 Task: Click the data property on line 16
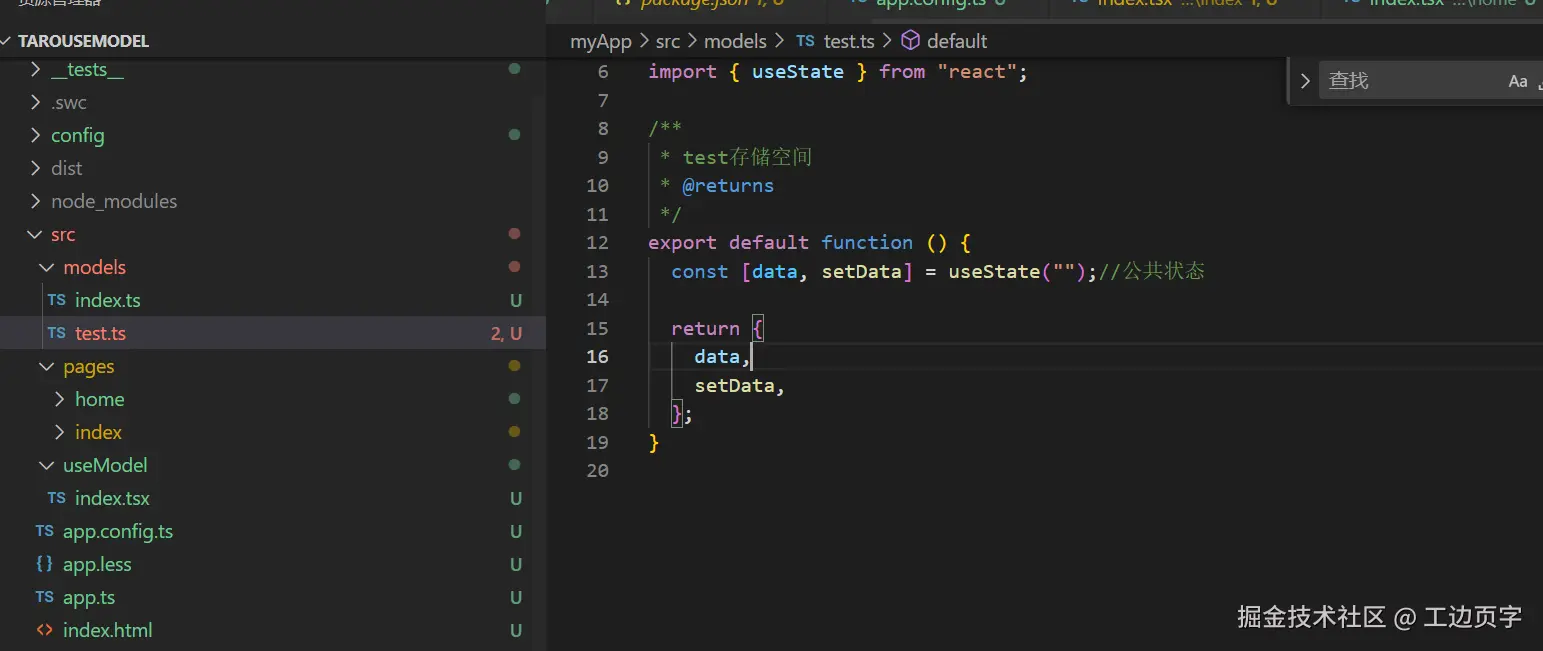[717, 357]
